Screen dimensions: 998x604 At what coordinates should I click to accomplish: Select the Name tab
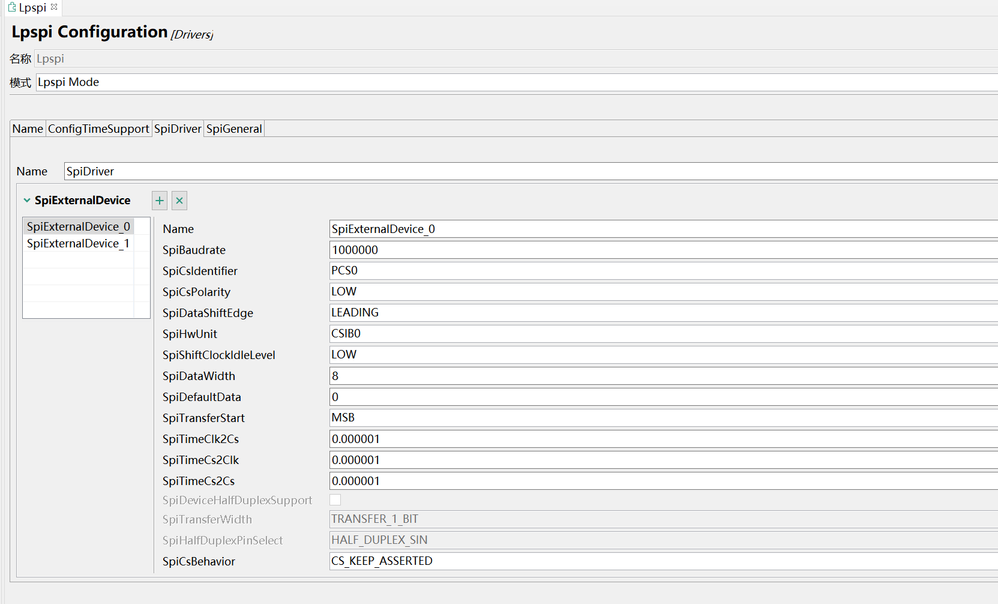(28, 129)
